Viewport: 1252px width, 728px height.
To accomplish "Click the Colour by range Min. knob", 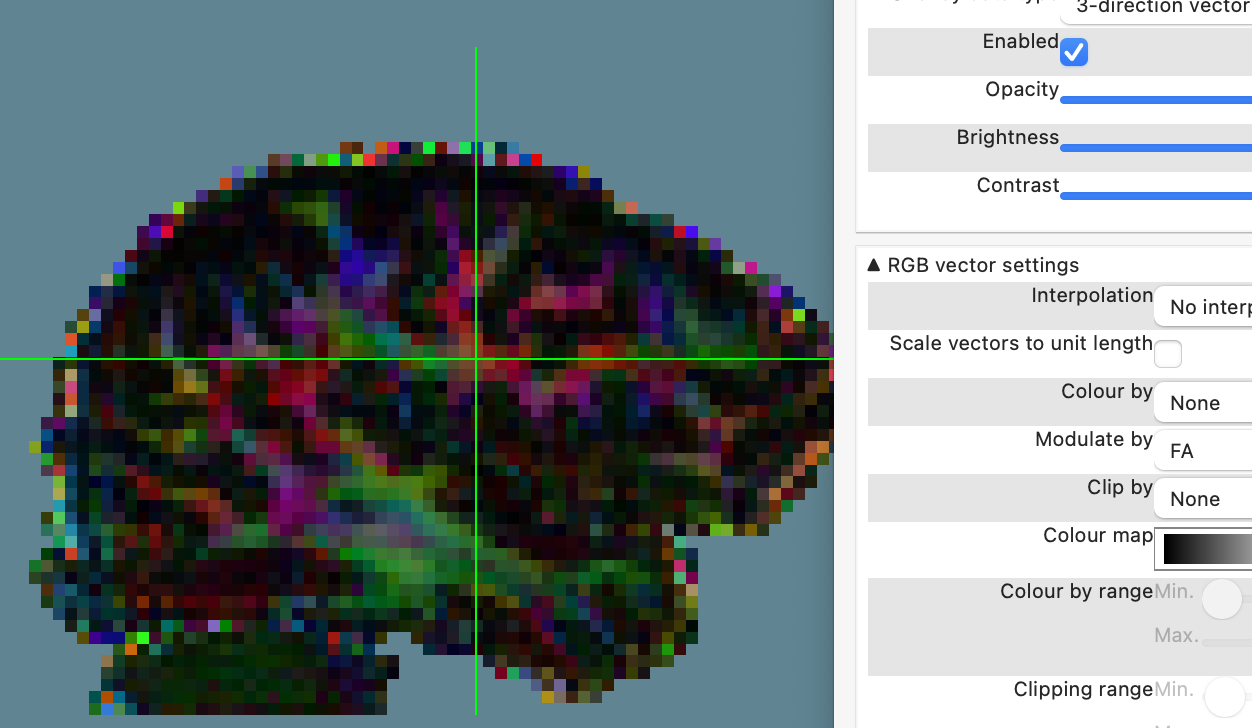I will coord(1222,599).
